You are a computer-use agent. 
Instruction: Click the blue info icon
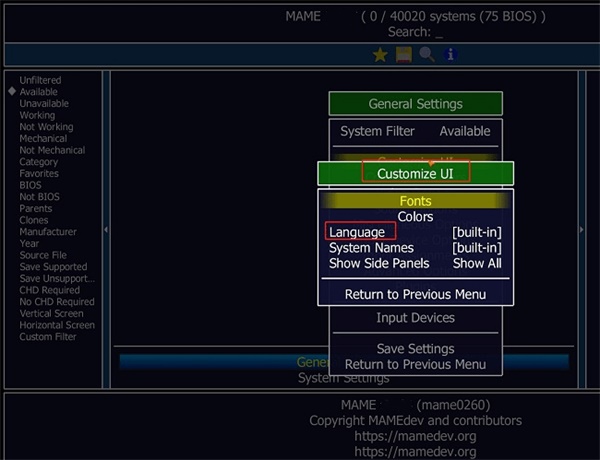point(450,55)
